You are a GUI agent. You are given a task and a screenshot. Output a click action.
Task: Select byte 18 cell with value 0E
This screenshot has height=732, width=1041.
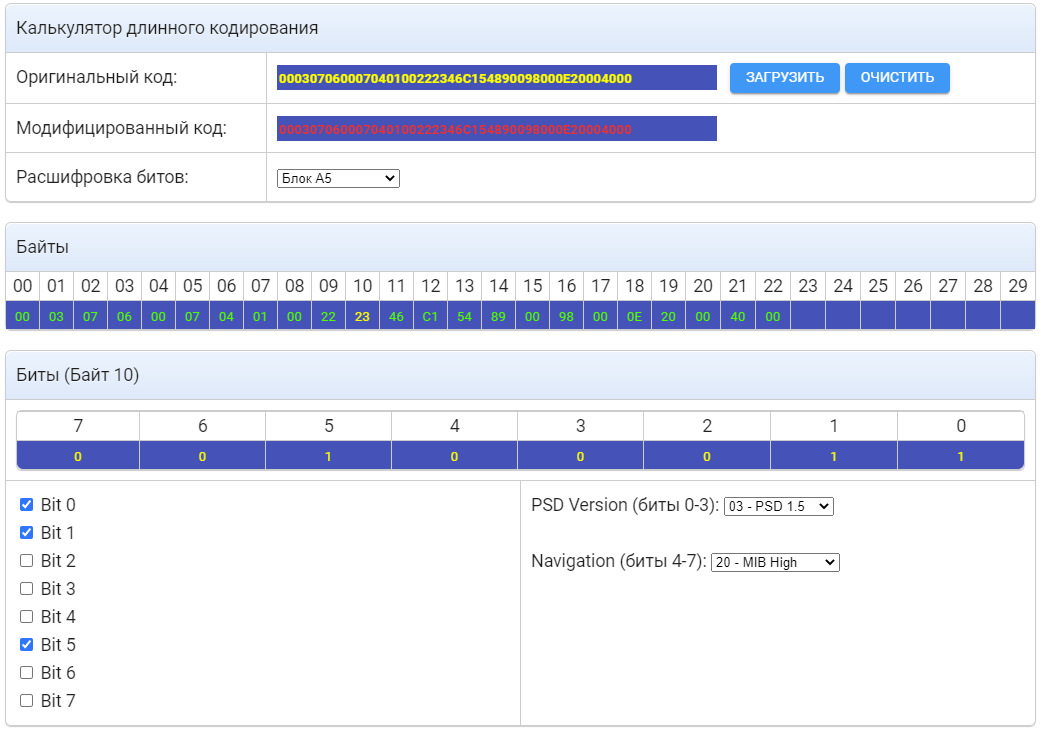634,316
